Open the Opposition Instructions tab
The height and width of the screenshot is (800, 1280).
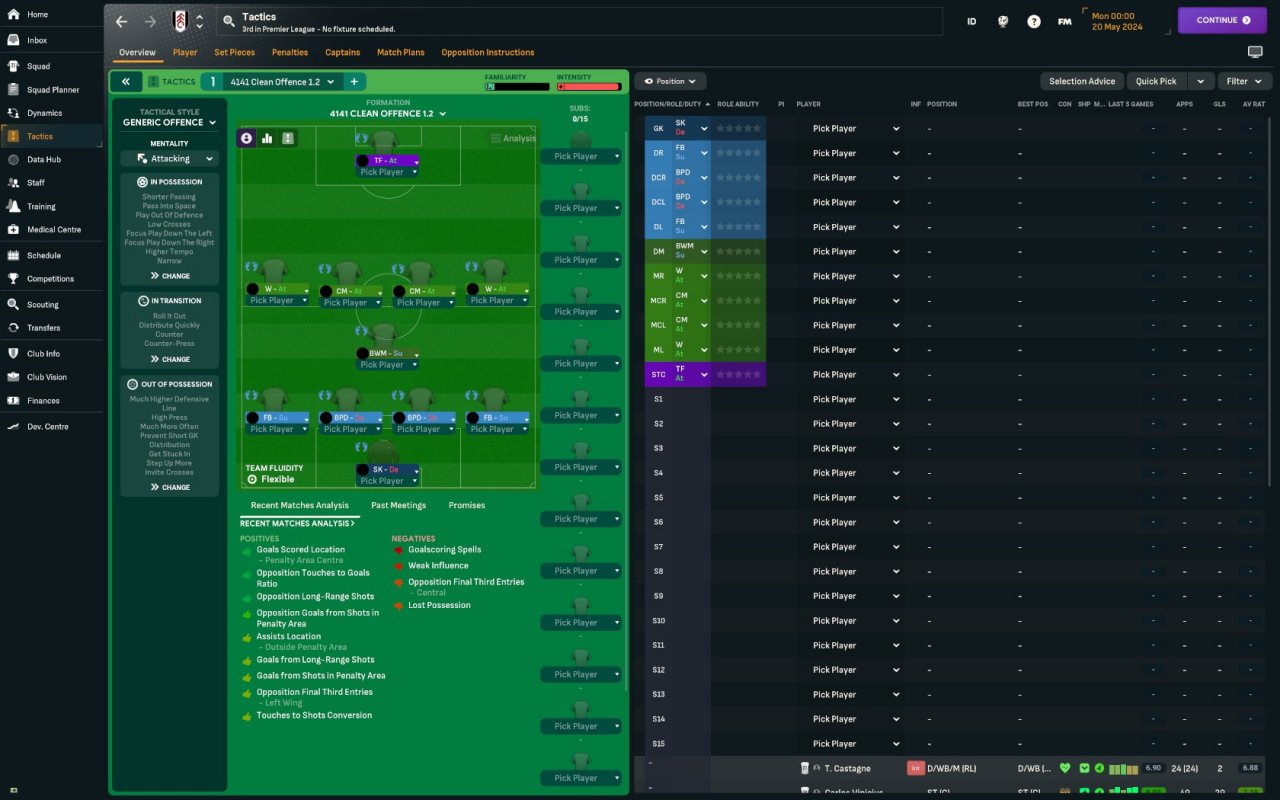(x=488, y=52)
